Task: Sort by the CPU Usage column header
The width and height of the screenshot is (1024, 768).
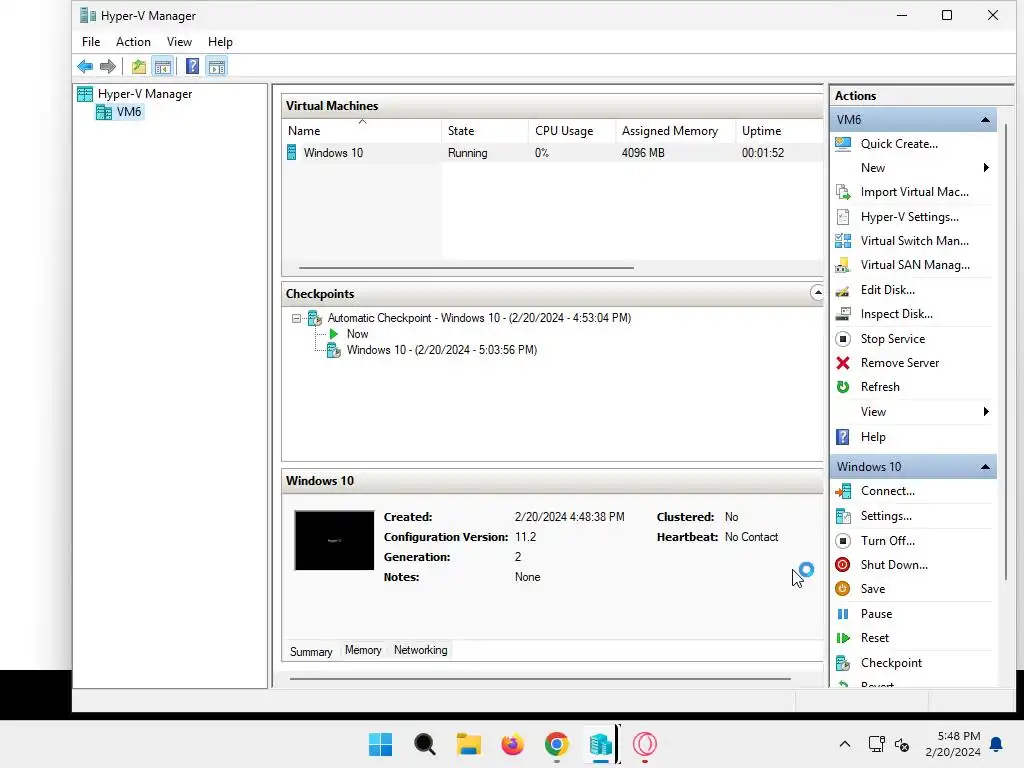Action: click(572, 131)
